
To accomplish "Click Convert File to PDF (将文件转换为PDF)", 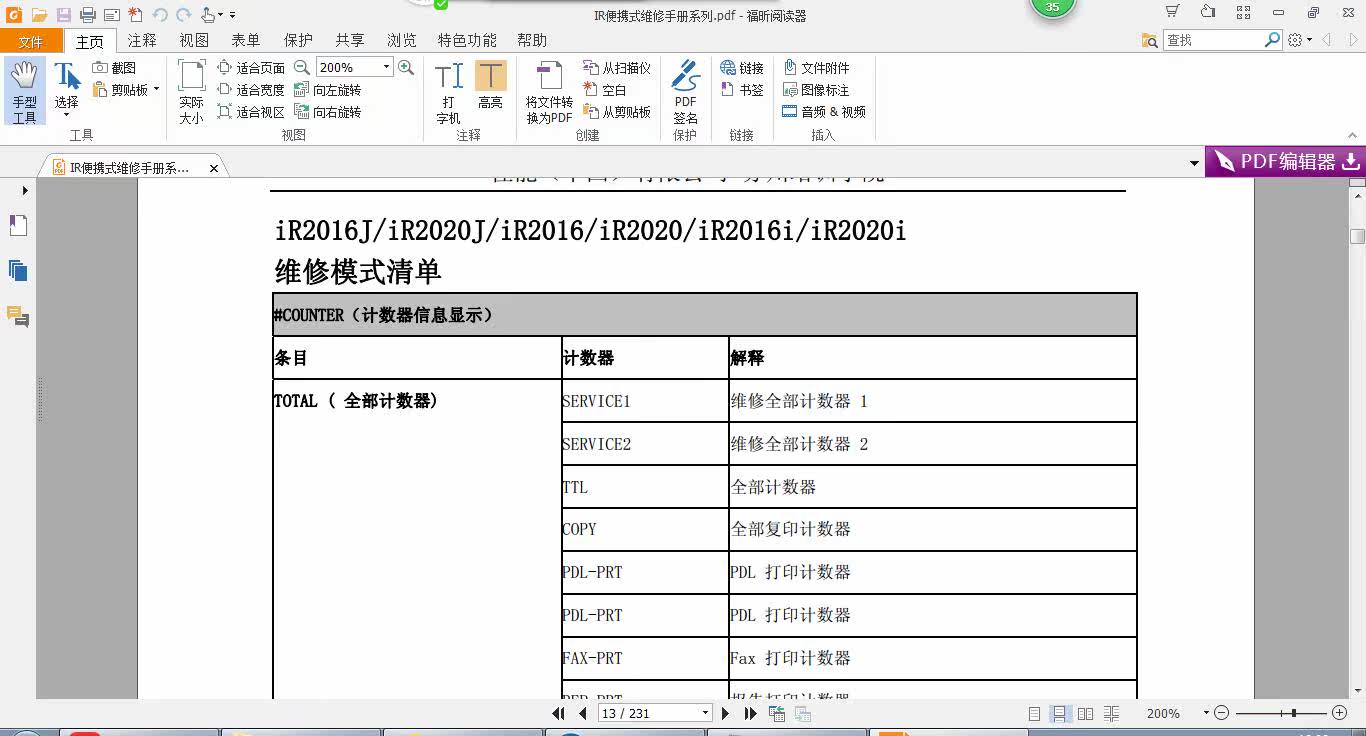I will click(x=549, y=91).
